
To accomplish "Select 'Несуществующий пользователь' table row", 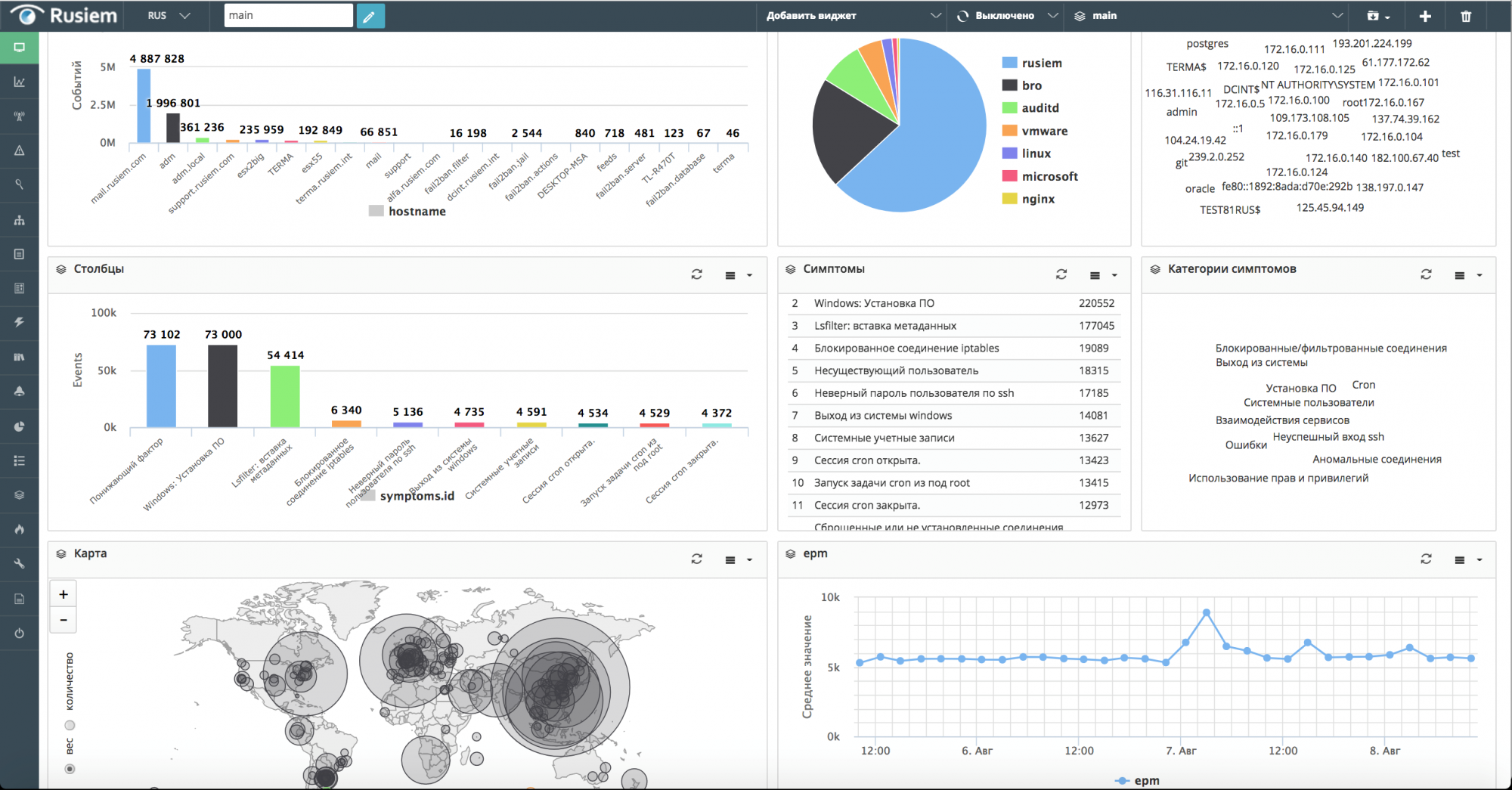I will [x=953, y=371].
